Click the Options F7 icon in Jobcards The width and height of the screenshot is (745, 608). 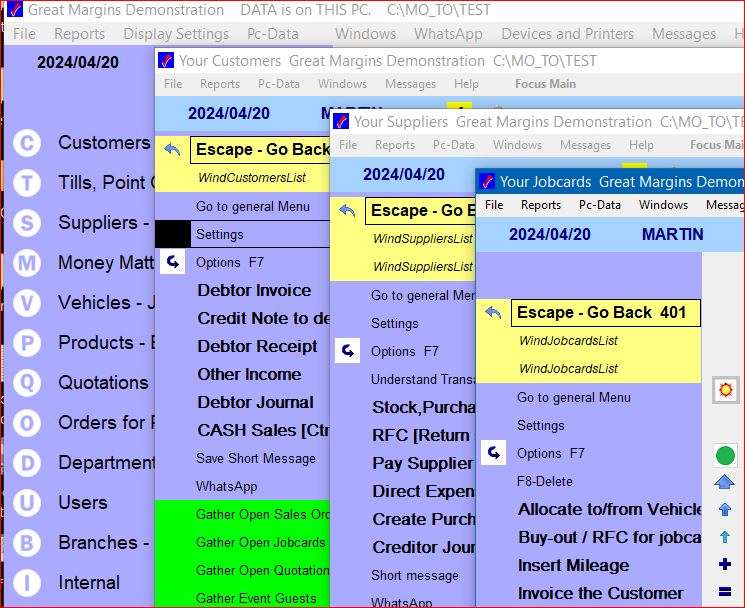(493, 453)
